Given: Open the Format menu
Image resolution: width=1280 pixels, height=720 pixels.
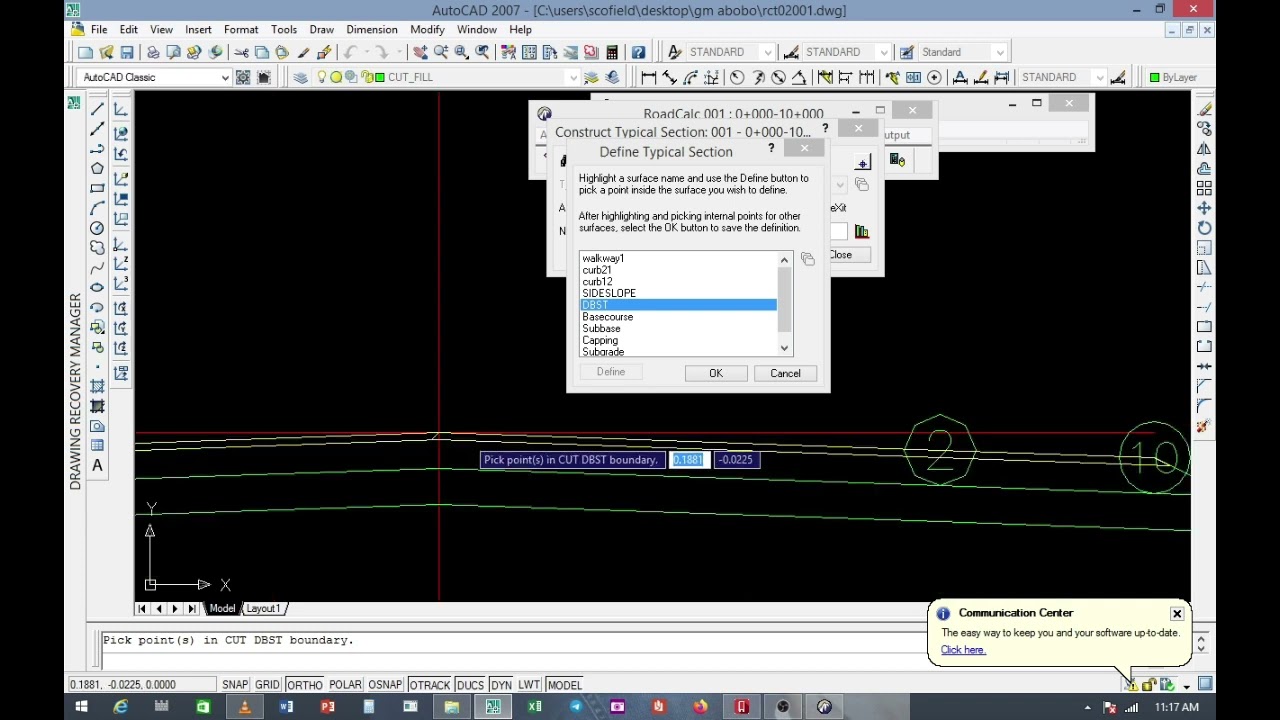Looking at the screenshot, I should [241, 30].
